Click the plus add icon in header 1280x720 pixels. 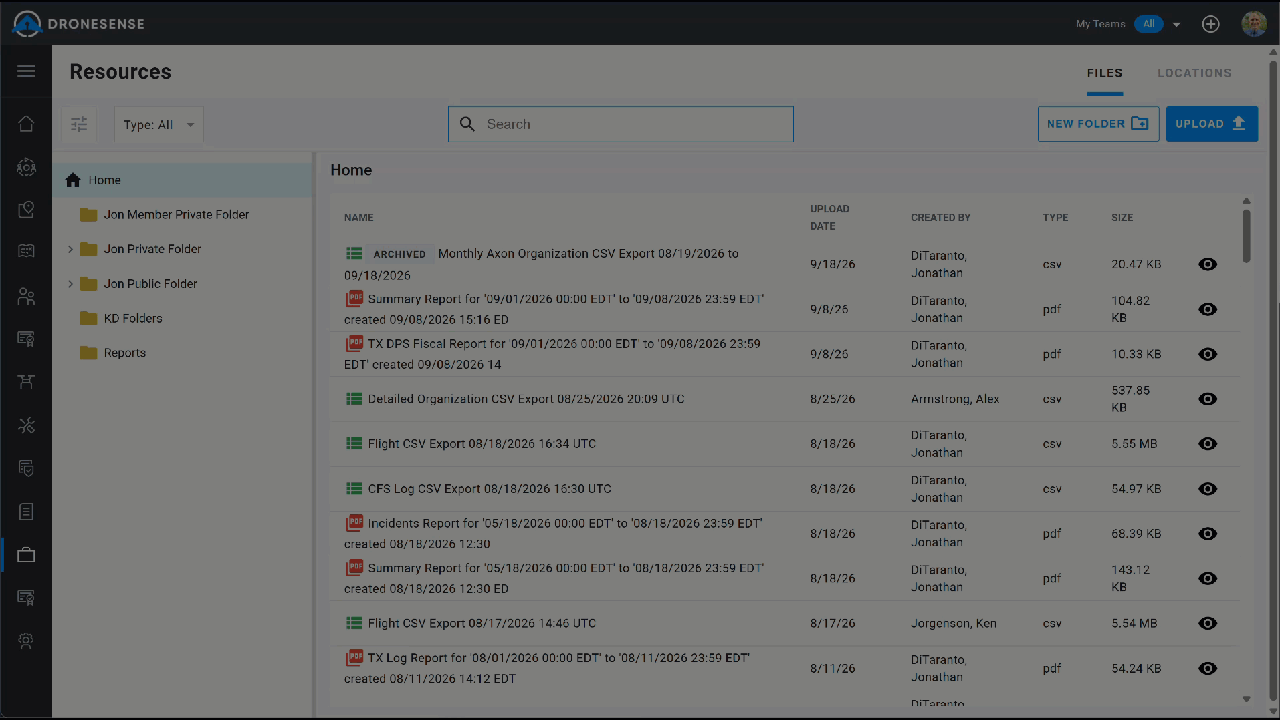(x=1211, y=24)
